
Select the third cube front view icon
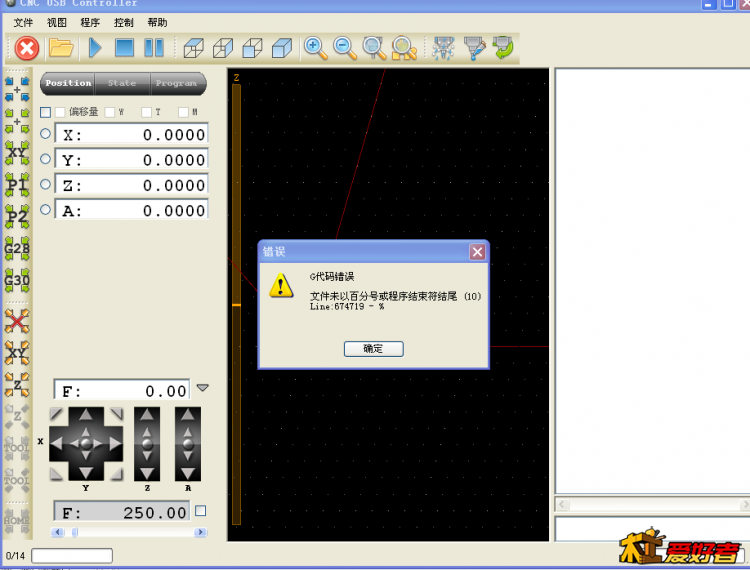(x=253, y=48)
